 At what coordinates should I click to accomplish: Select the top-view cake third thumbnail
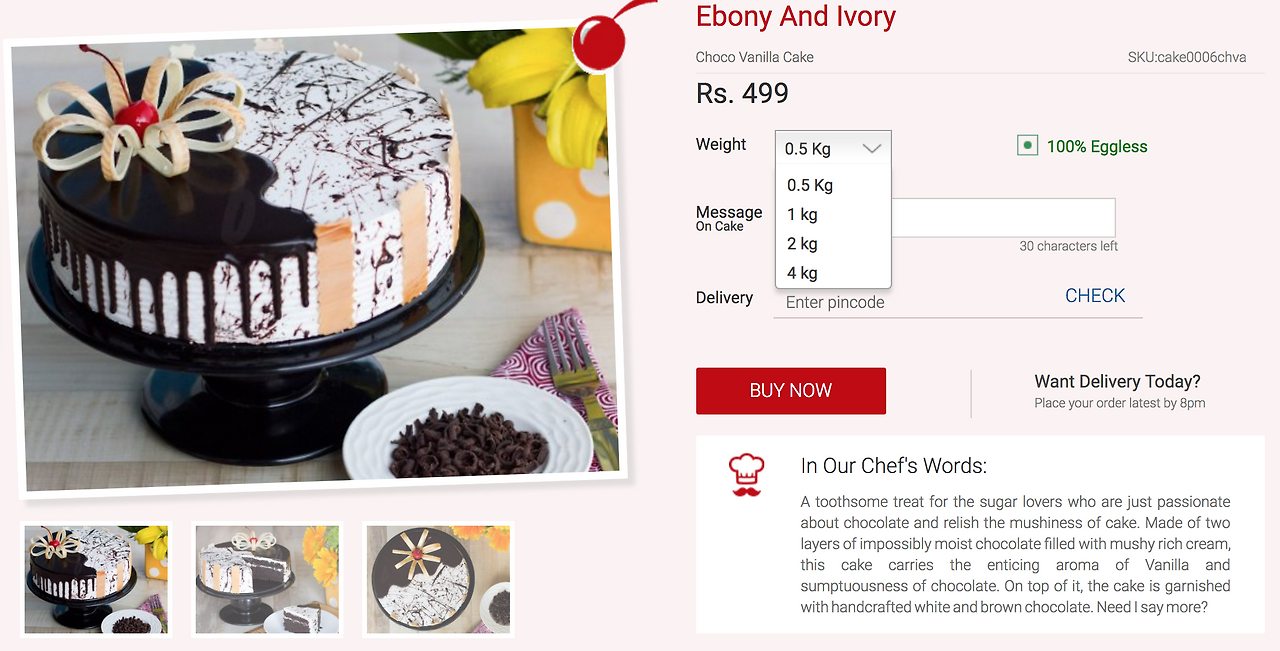438,580
